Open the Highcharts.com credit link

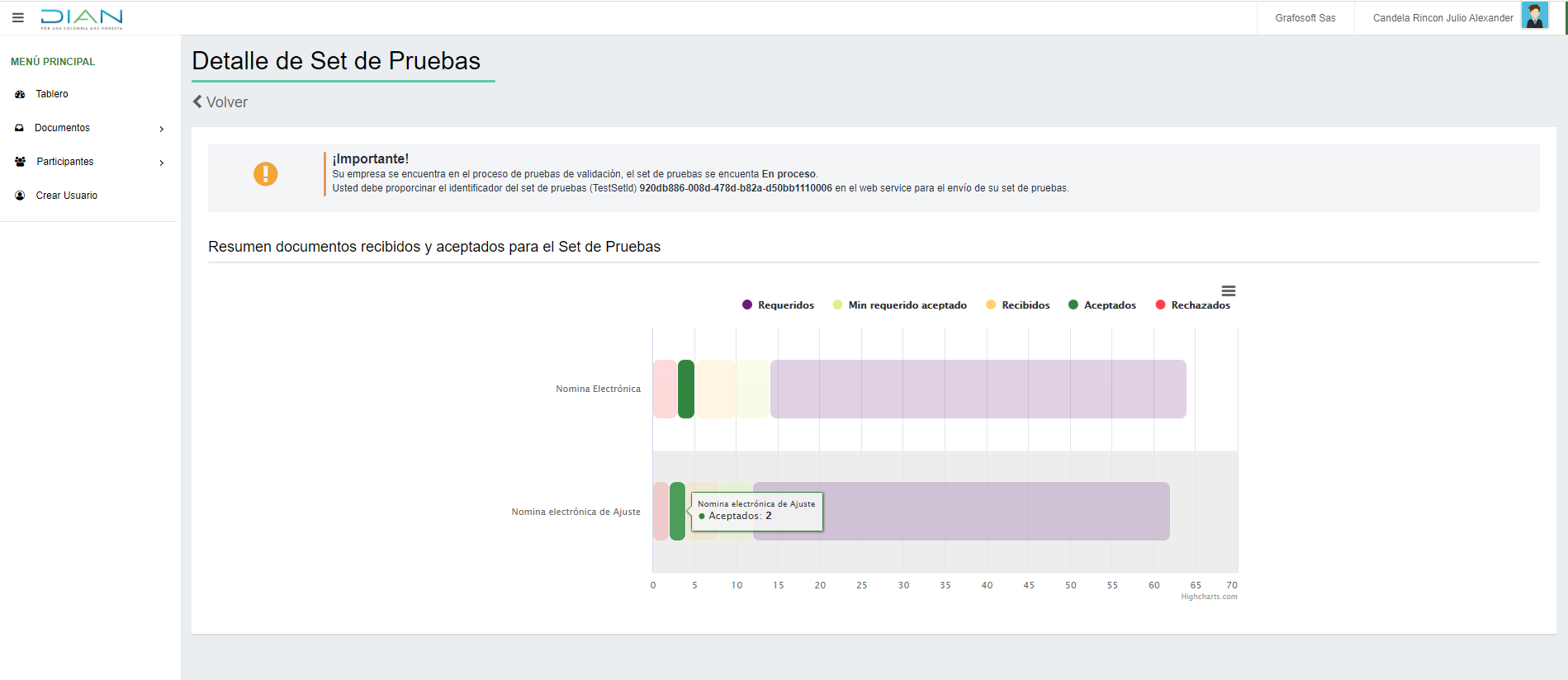coord(1209,597)
